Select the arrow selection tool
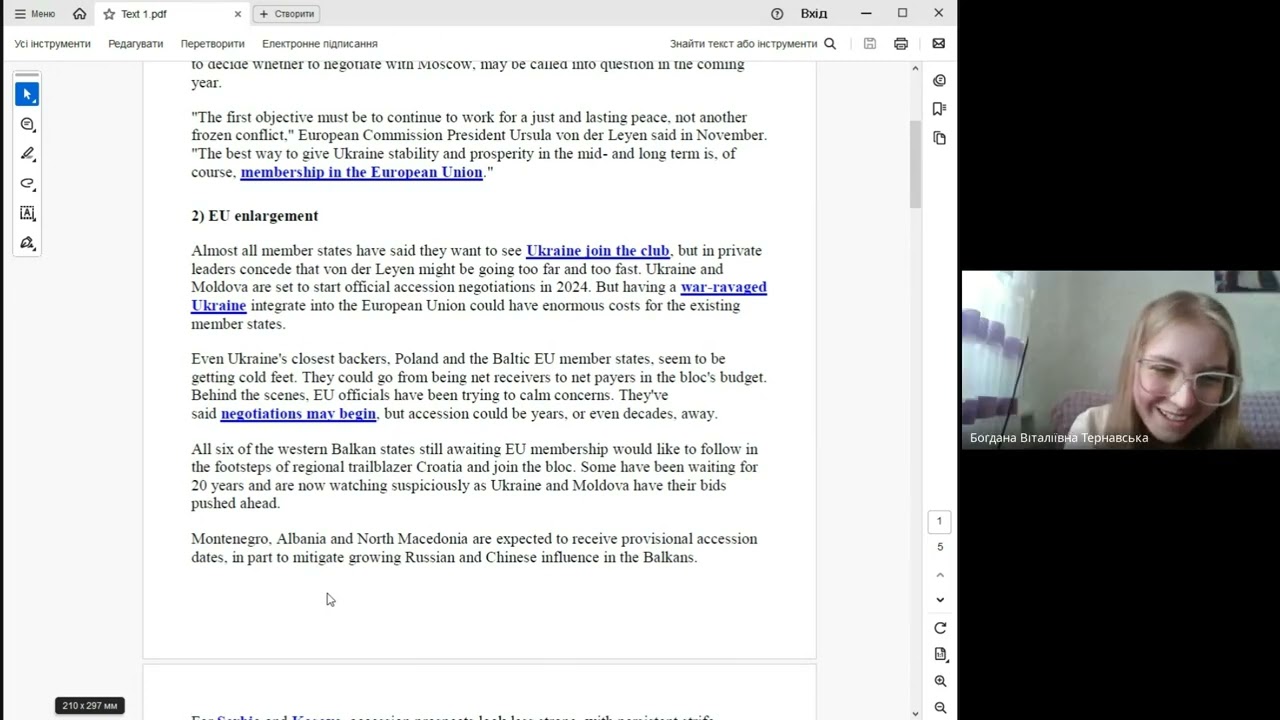The width and height of the screenshot is (1280, 720). [x=28, y=94]
